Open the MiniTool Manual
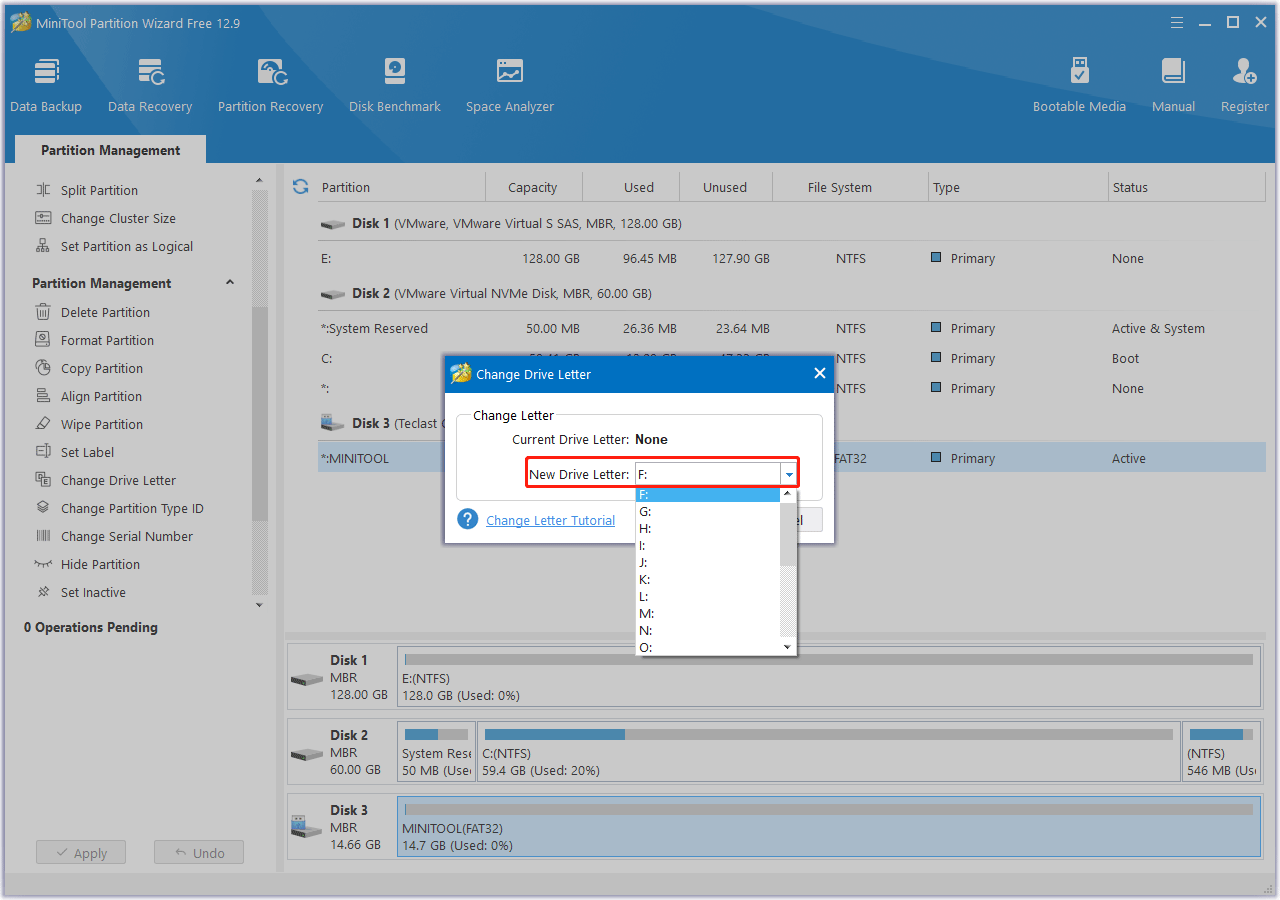Screen dimensions: 1280x900 tap(1172, 82)
